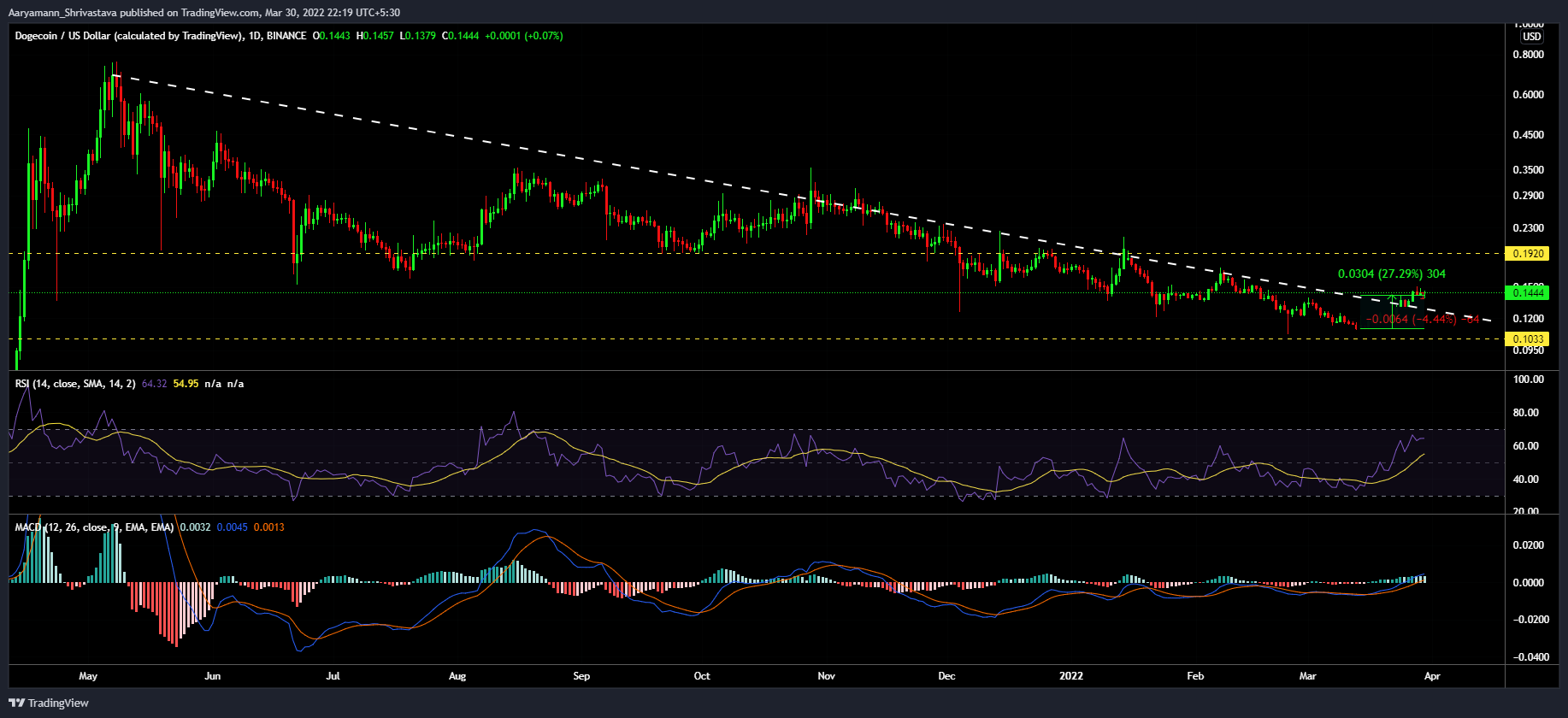1568x718 pixels.
Task: Click the blue MACD value 0.0045
Action: 232,527
